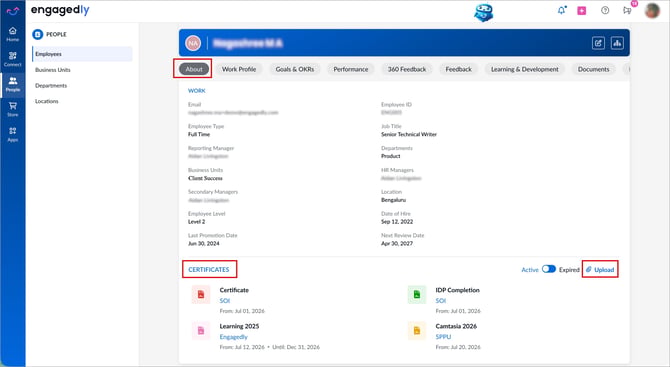Open the green IDP Completion file icon
Image resolution: width=670 pixels, height=367 pixels.
pyautogui.click(x=417, y=294)
